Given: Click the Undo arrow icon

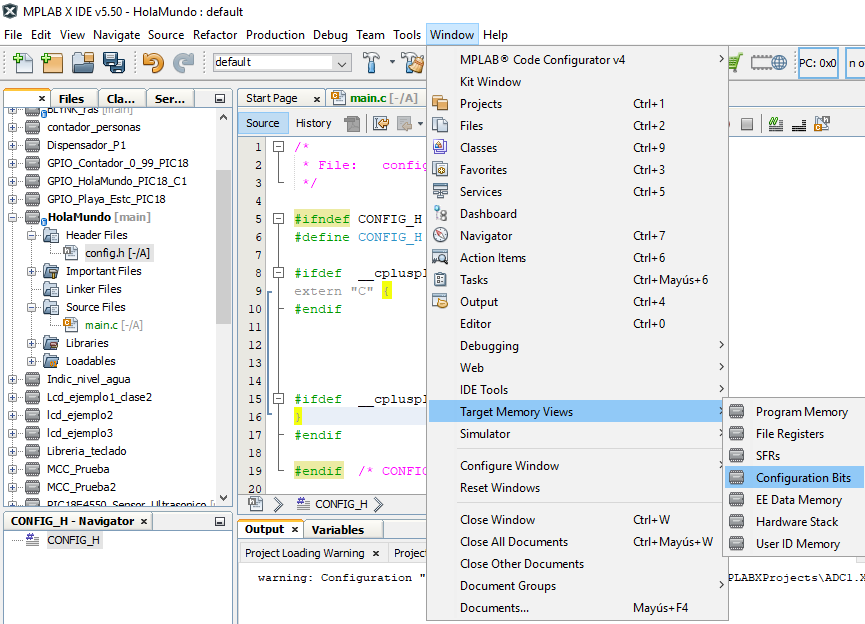Looking at the screenshot, I should click(153, 62).
